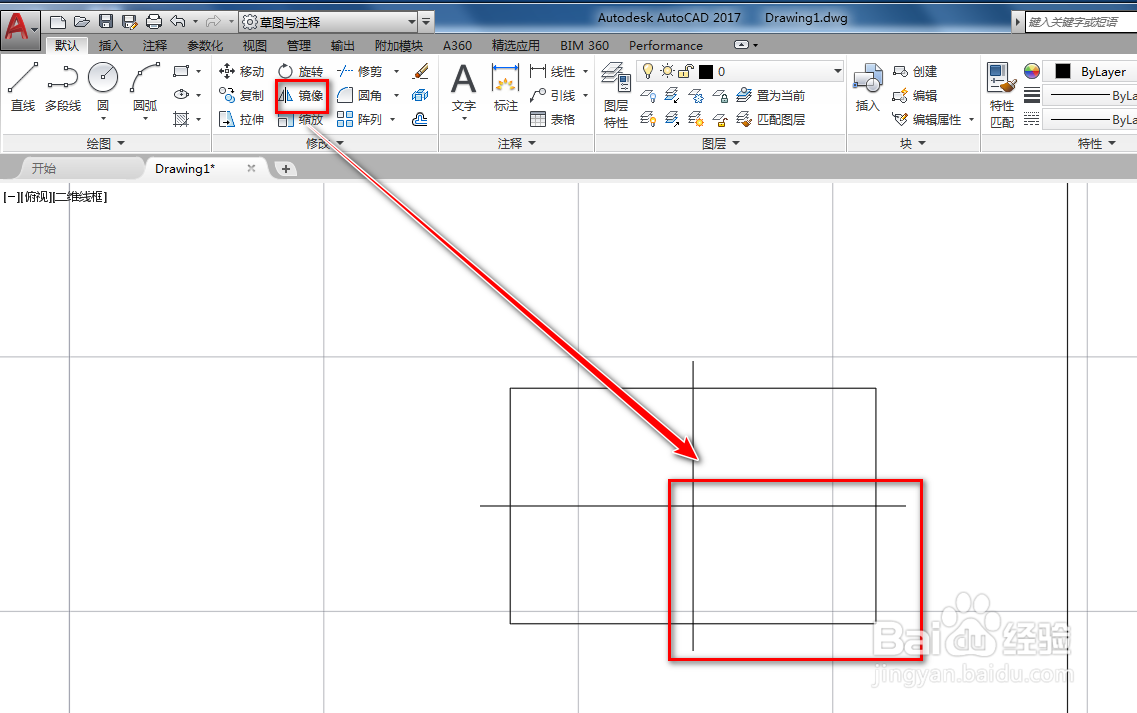Select the Trim (修剪) tool
Image resolution: width=1137 pixels, height=713 pixels.
coord(360,71)
